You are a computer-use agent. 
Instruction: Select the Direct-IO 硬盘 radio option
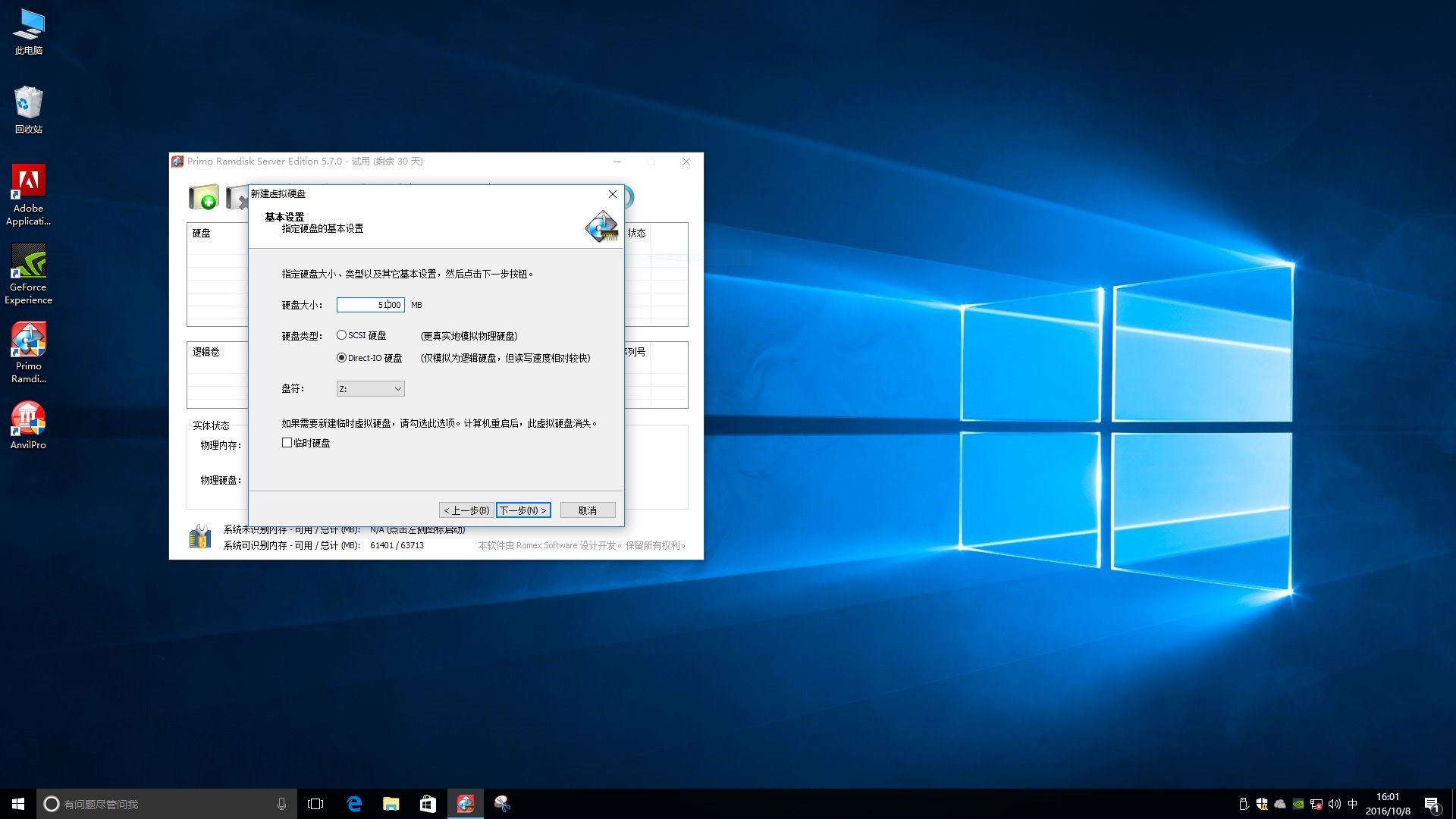[342, 358]
